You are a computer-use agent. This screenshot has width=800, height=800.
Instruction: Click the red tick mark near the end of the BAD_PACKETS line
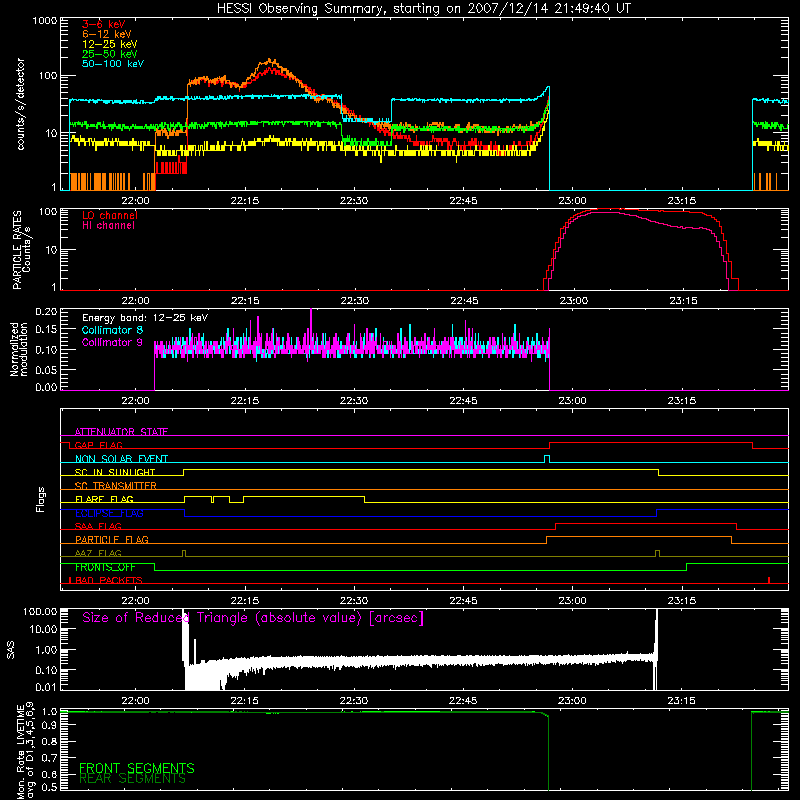tap(769, 580)
